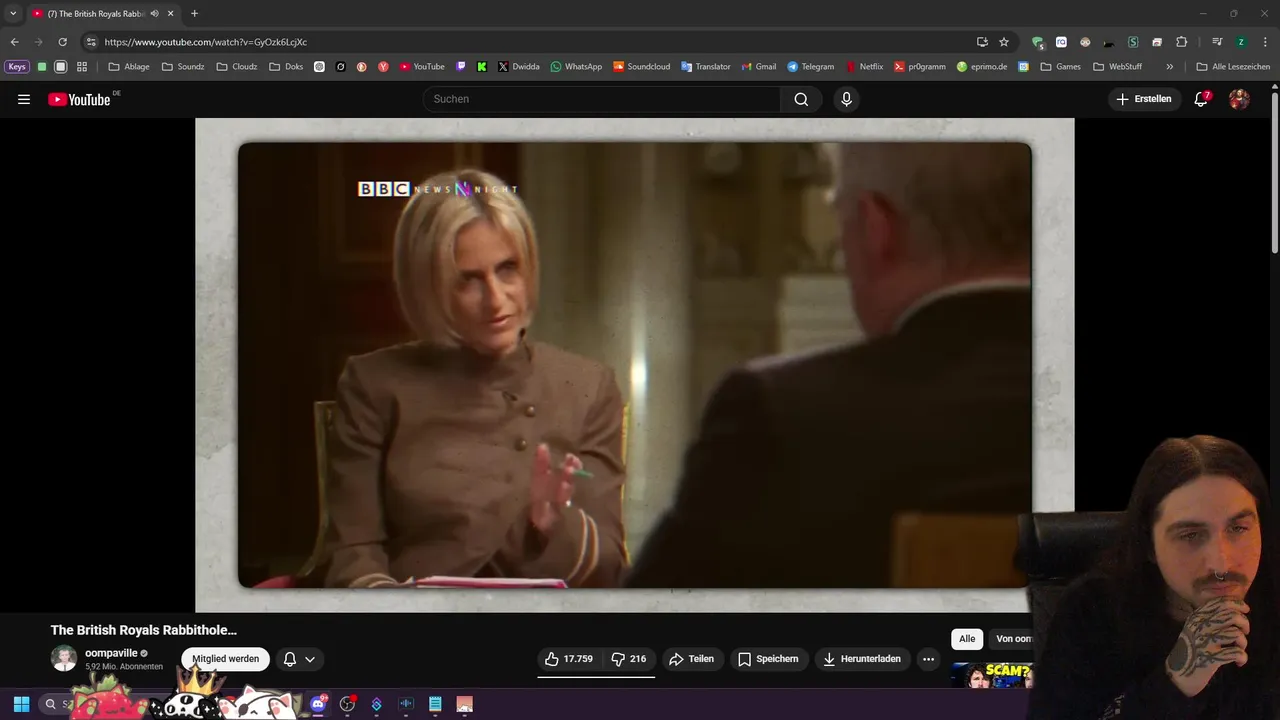Download video with Herunterladen button
The height and width of the screenshot is (720, 1280).
click(x=861, y=659)
